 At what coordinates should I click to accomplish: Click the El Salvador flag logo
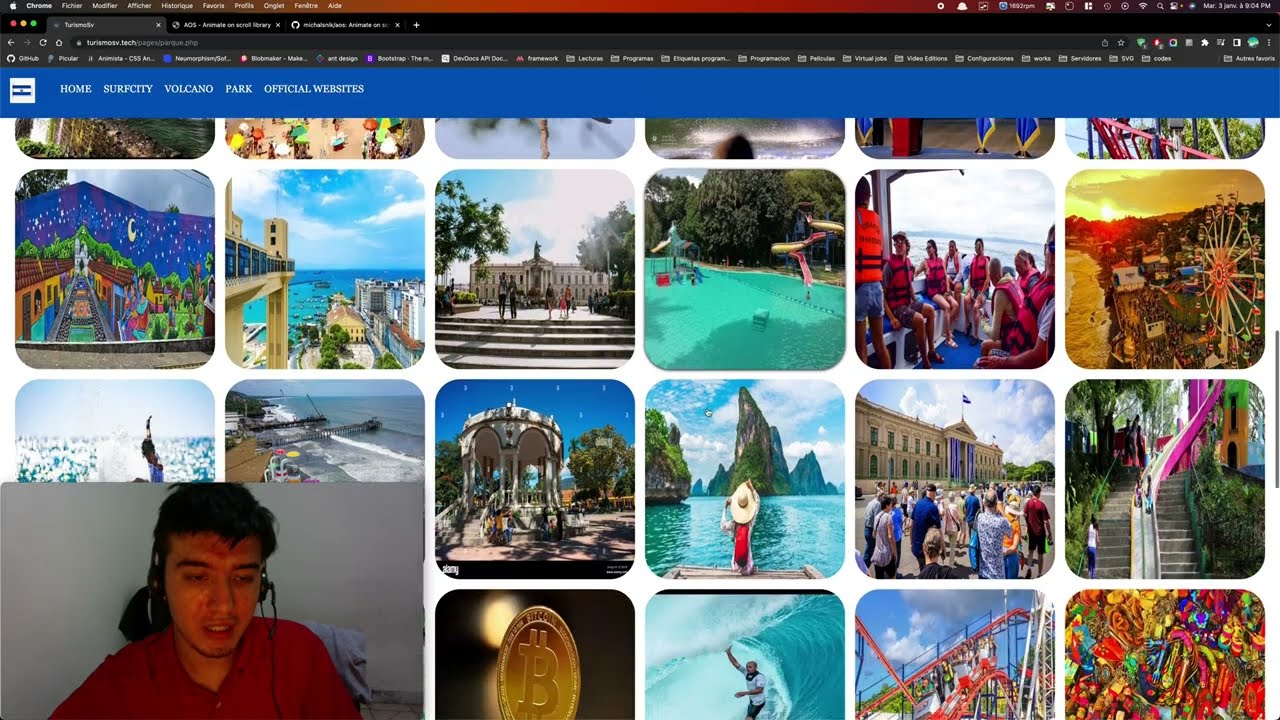click(x=22, y=90)
